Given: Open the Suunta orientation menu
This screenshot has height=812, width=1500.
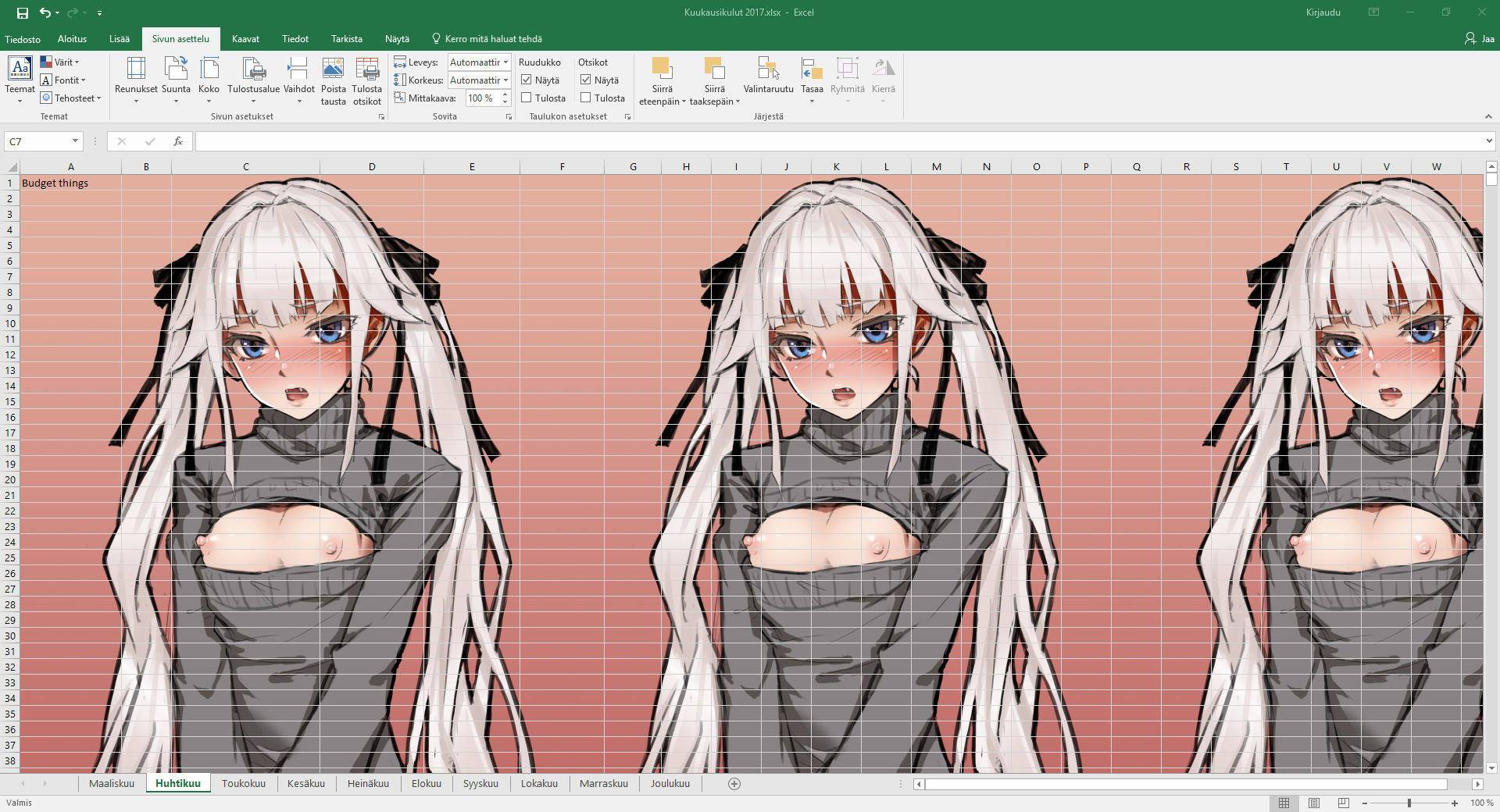Looking at the screenshot, I should [176, 79].
